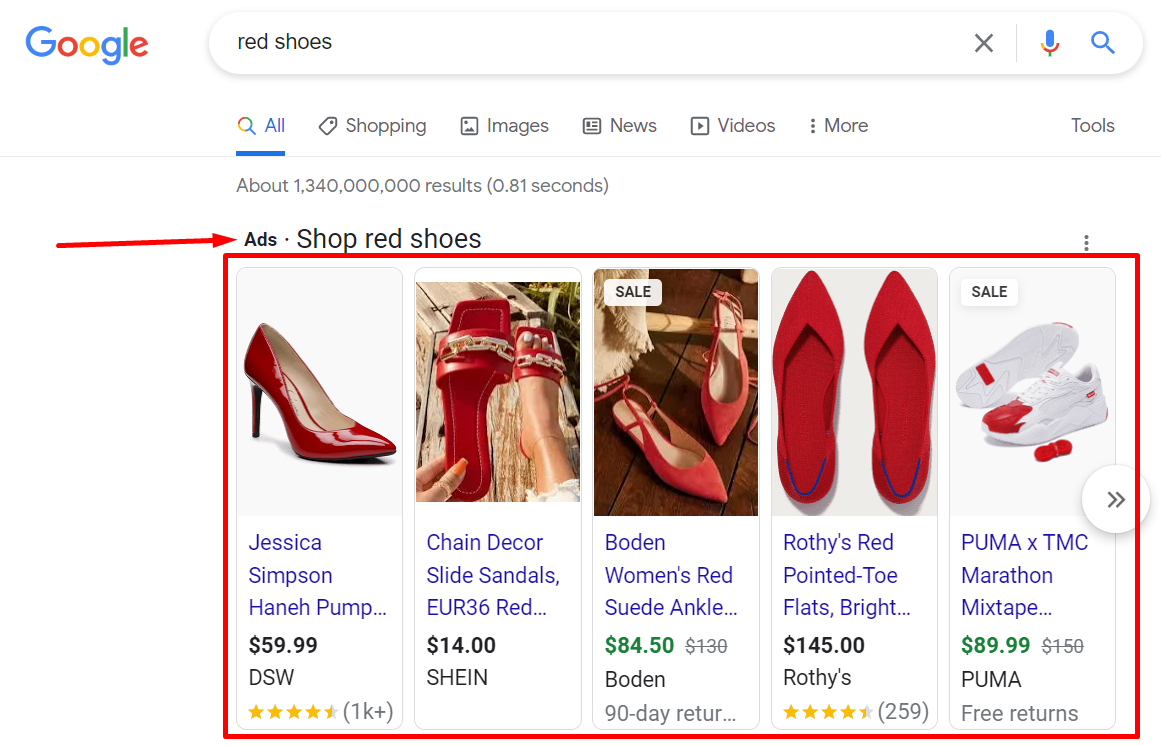The image size is (1161, 745).
Task: Click the magnifying glass search icon
Action: point(1101,43)
